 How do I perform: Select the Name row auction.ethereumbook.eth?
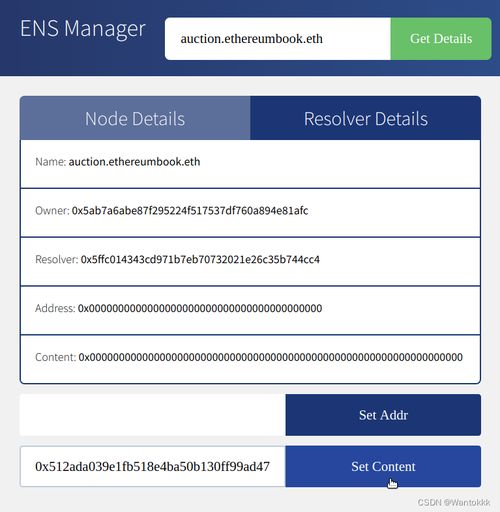click(250, 164)
